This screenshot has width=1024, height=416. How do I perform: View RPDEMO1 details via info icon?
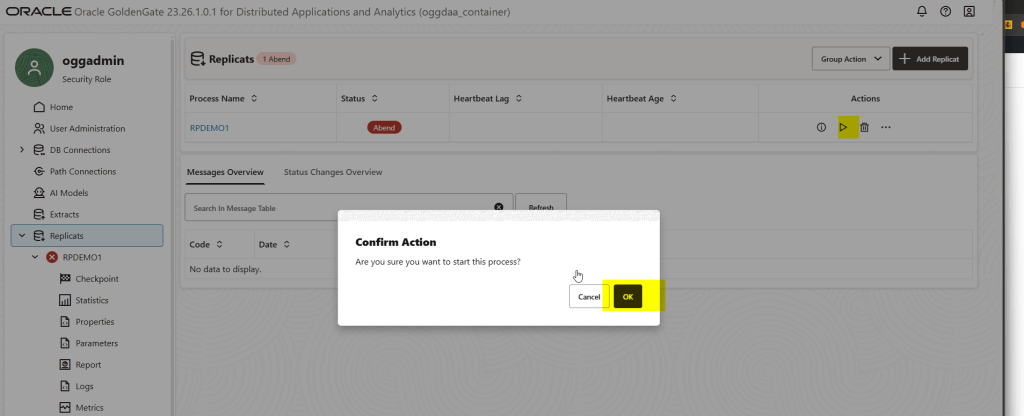(x=822, y=127)
